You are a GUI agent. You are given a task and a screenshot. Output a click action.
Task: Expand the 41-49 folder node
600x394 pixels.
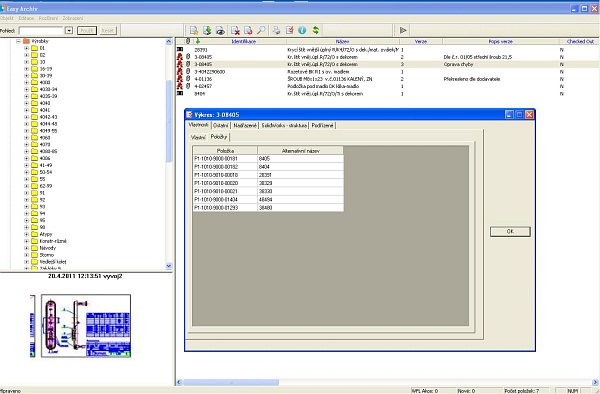coord(26,165)
